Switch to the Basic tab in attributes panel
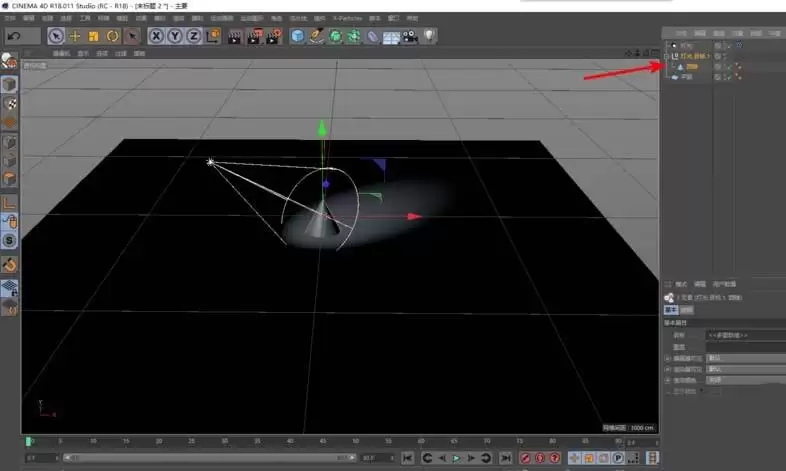The image size is (786, 471). pos(672,310)
